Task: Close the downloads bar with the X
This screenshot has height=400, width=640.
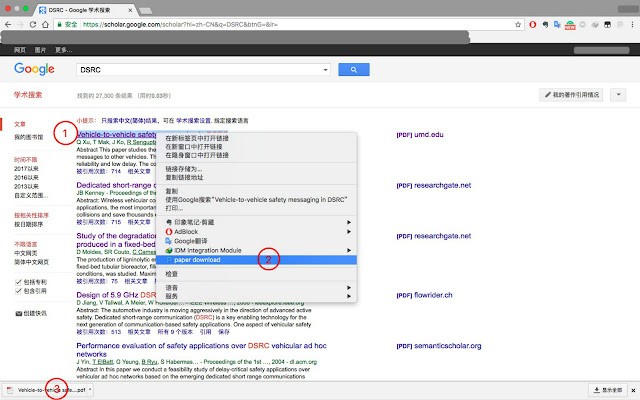Action: 633,391
